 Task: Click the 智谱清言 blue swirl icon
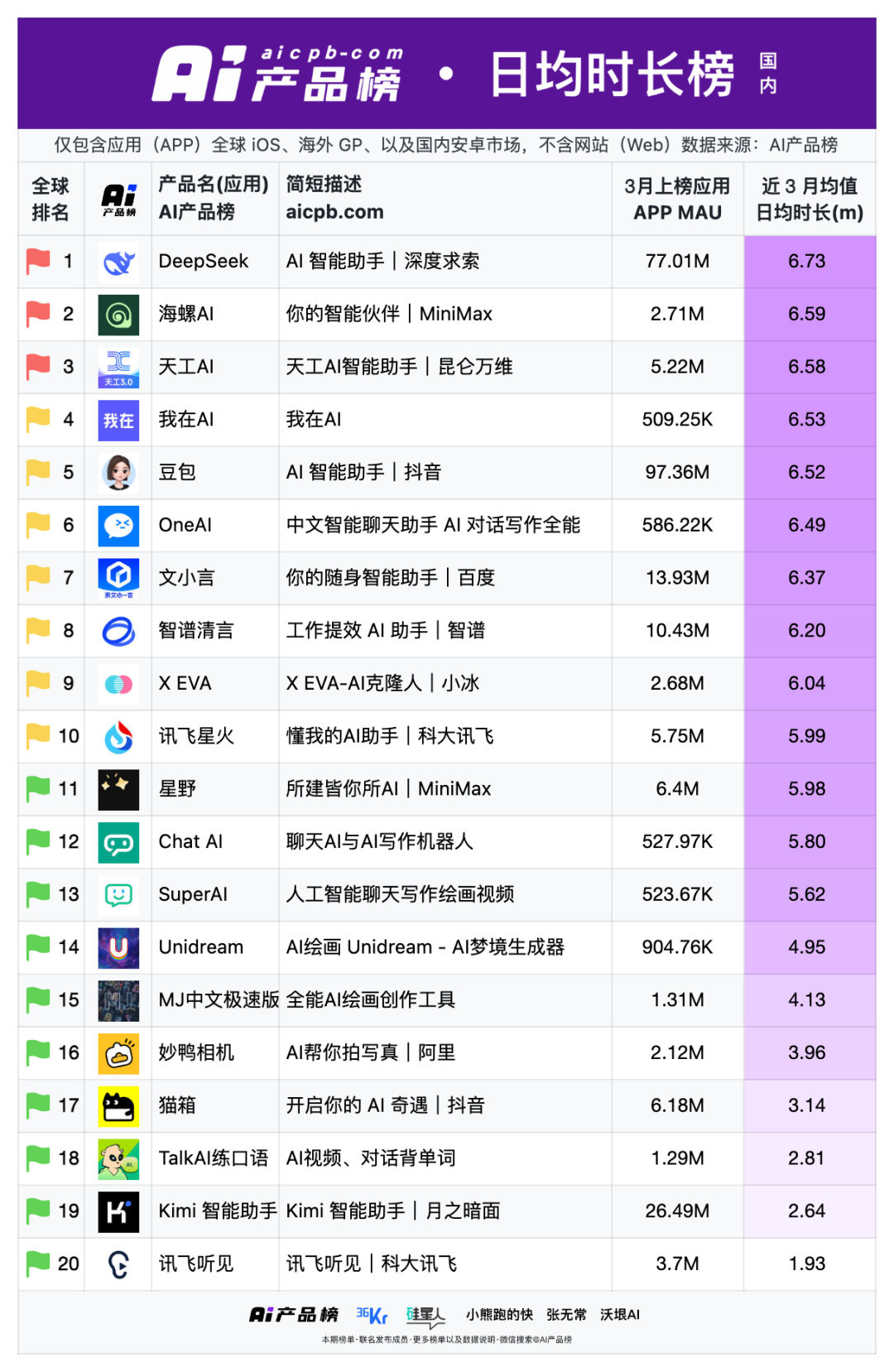(x=118, y=632)
